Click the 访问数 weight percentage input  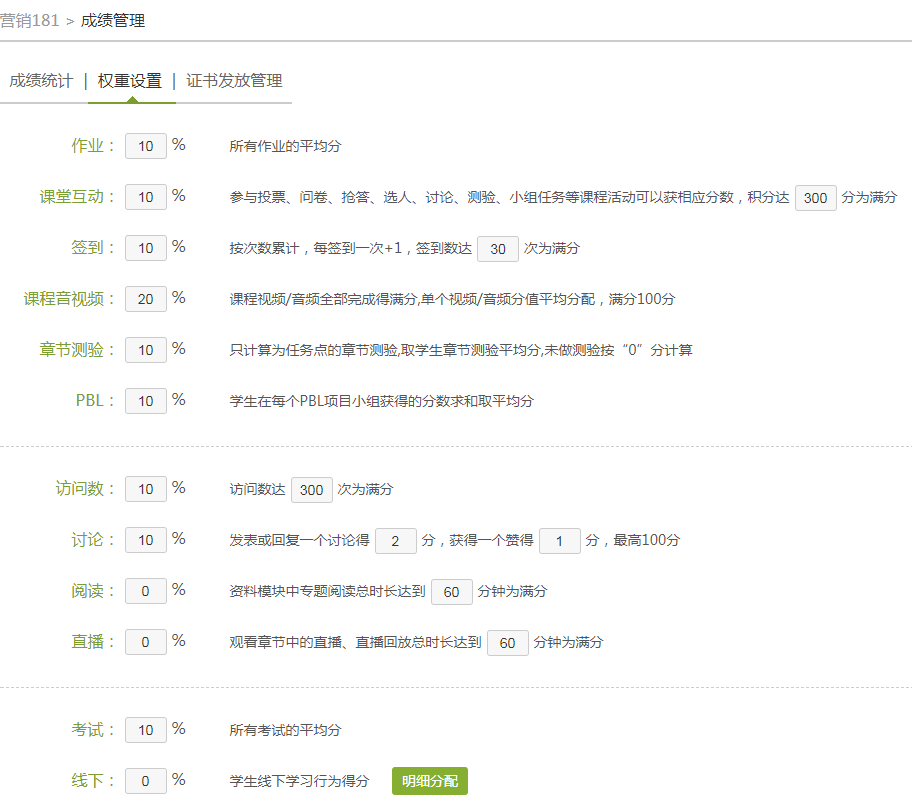[x=146, y=489]
